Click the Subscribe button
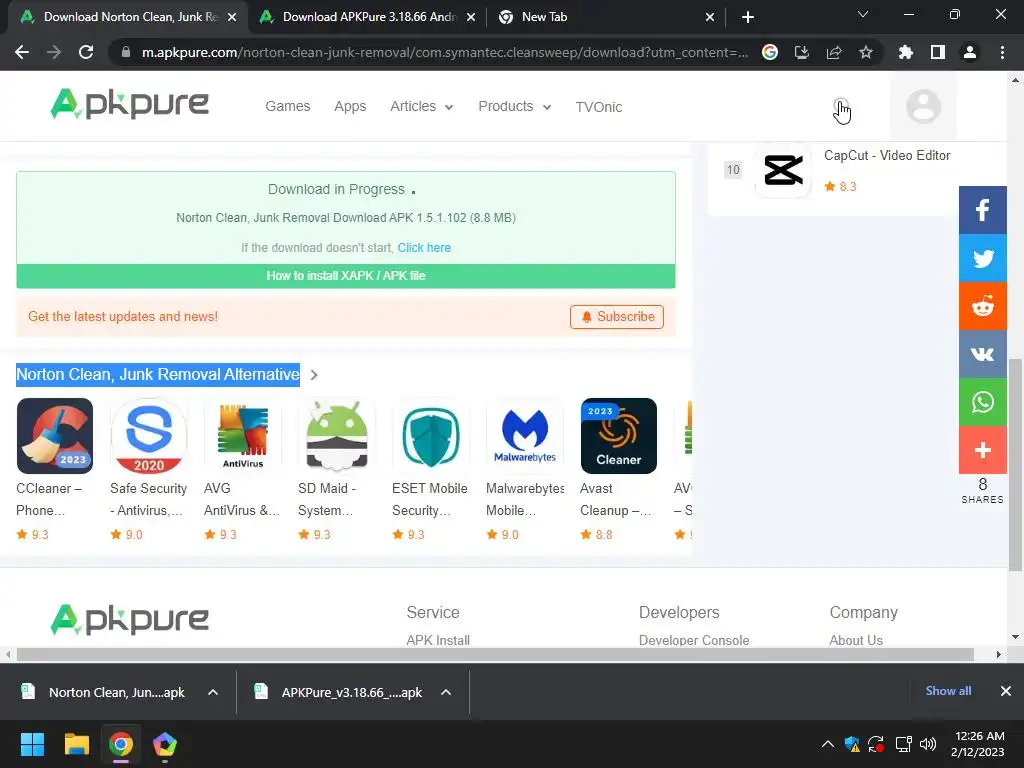This screenshot has height=768, width=1024. coord(617,317)
